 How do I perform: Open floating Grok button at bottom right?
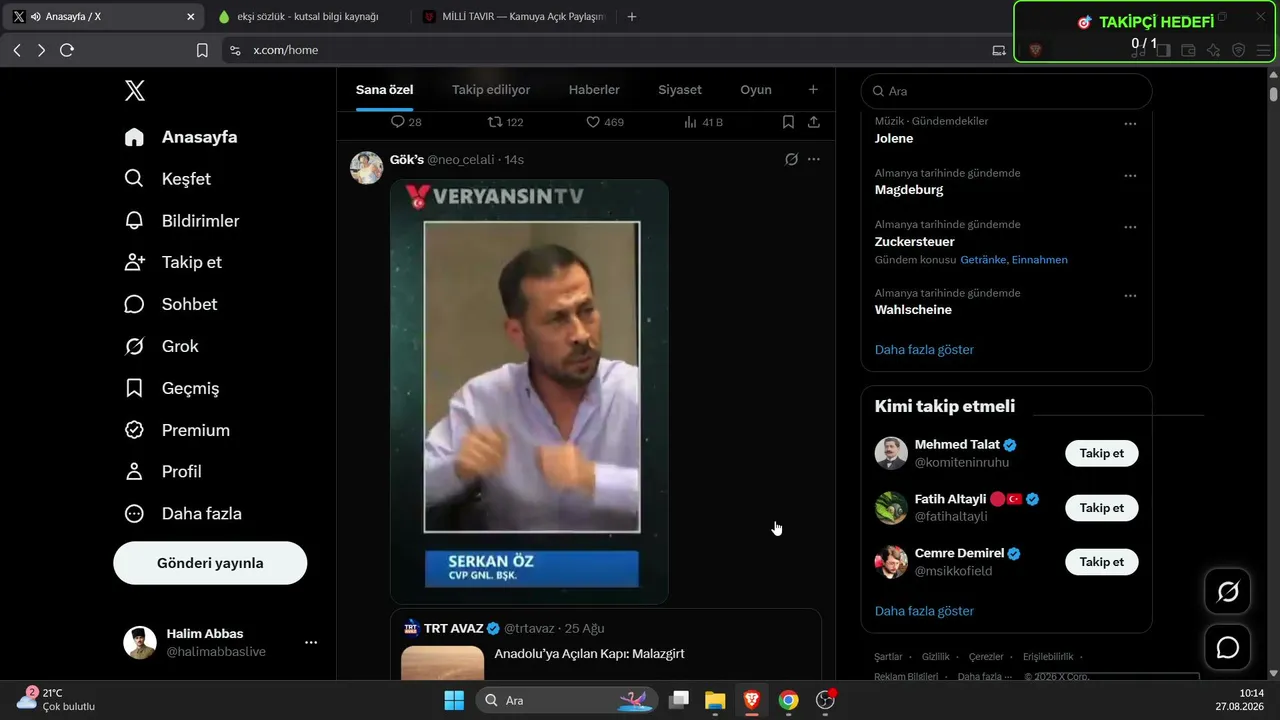coord(1228,593)
